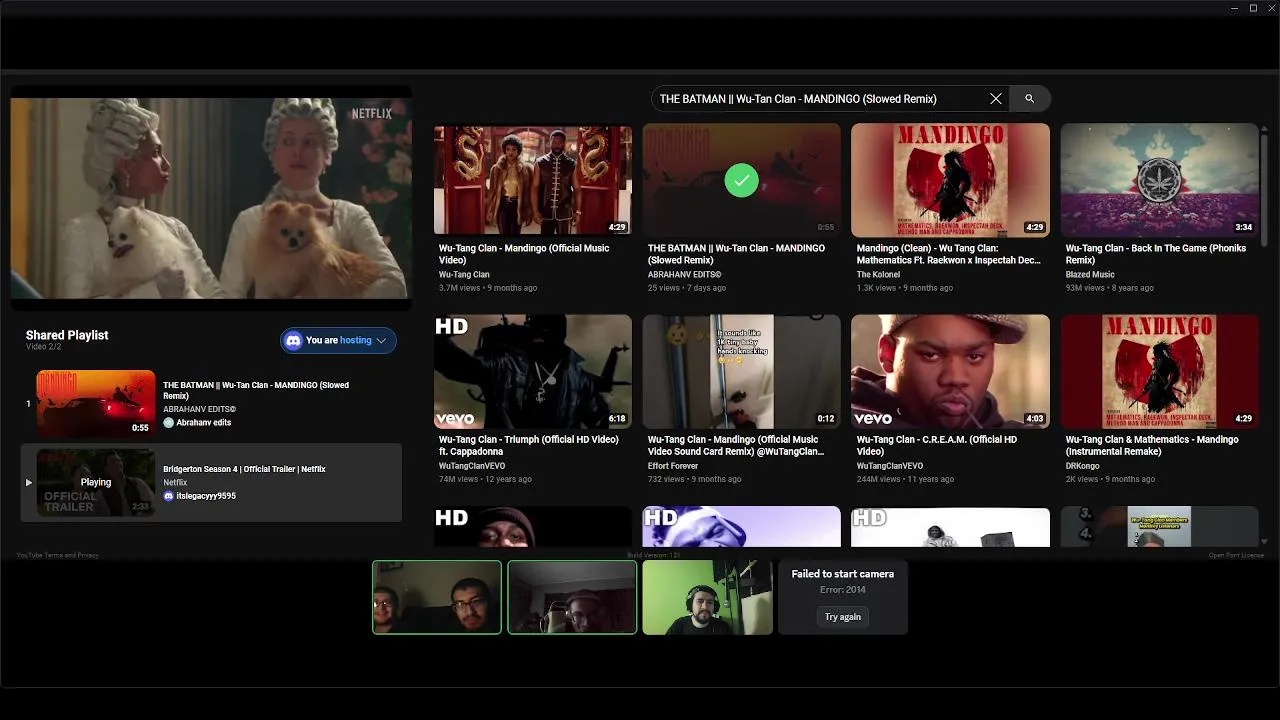Click the 'Wu-Tang Clan - C.R.E.A.M.' video title

pos(937,445)
